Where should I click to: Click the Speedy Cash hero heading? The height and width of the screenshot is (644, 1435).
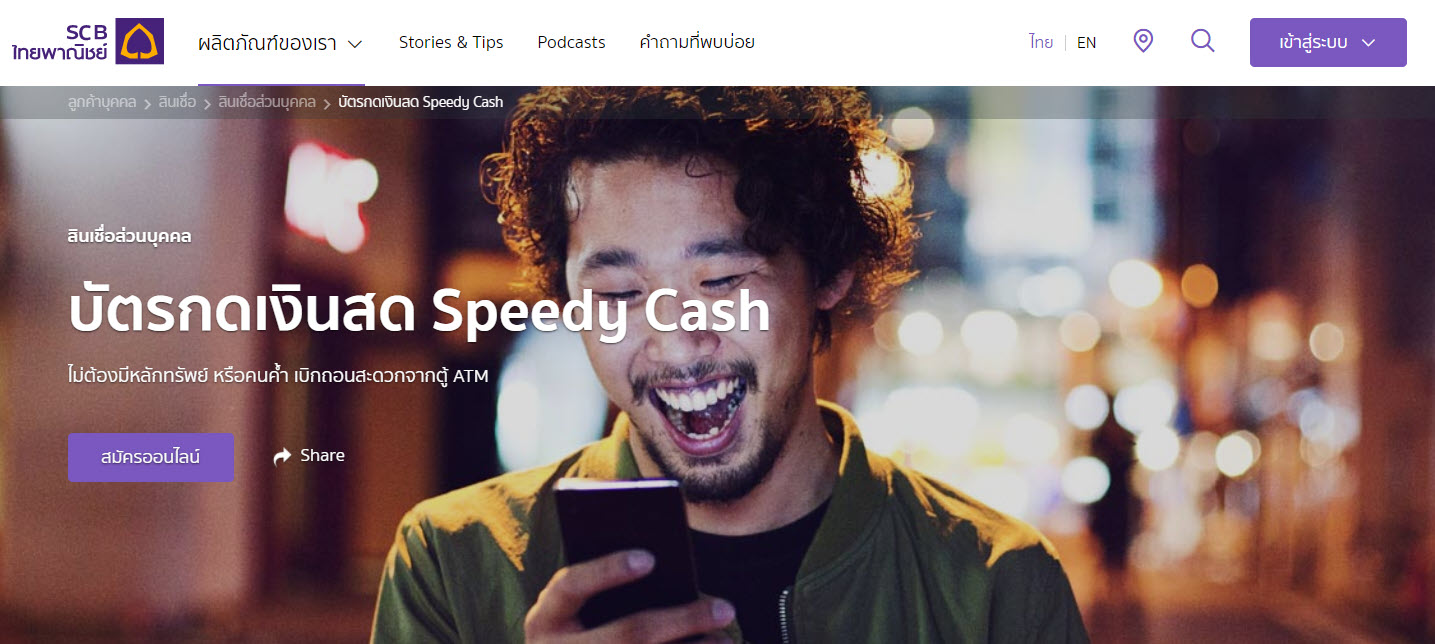pos(419,311)
